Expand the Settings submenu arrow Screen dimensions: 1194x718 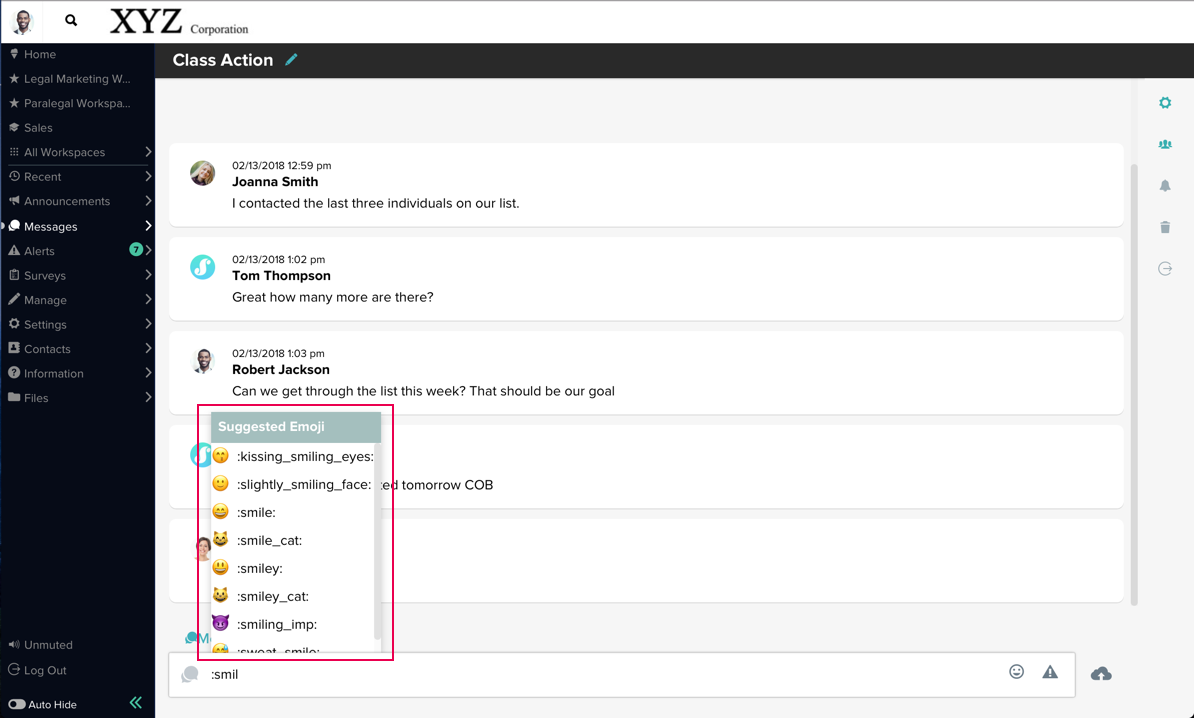pyautogui.click(x=148, y=324)
